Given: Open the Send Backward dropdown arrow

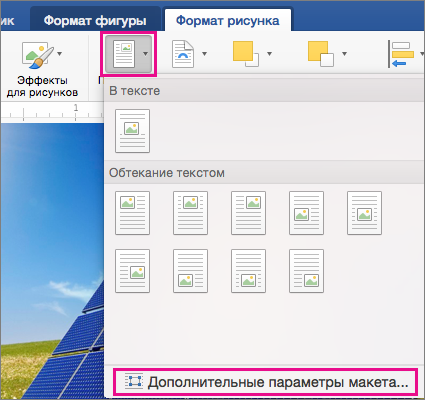Looking at the screenshot, I should pyautogui.click(x=344, y=54).
